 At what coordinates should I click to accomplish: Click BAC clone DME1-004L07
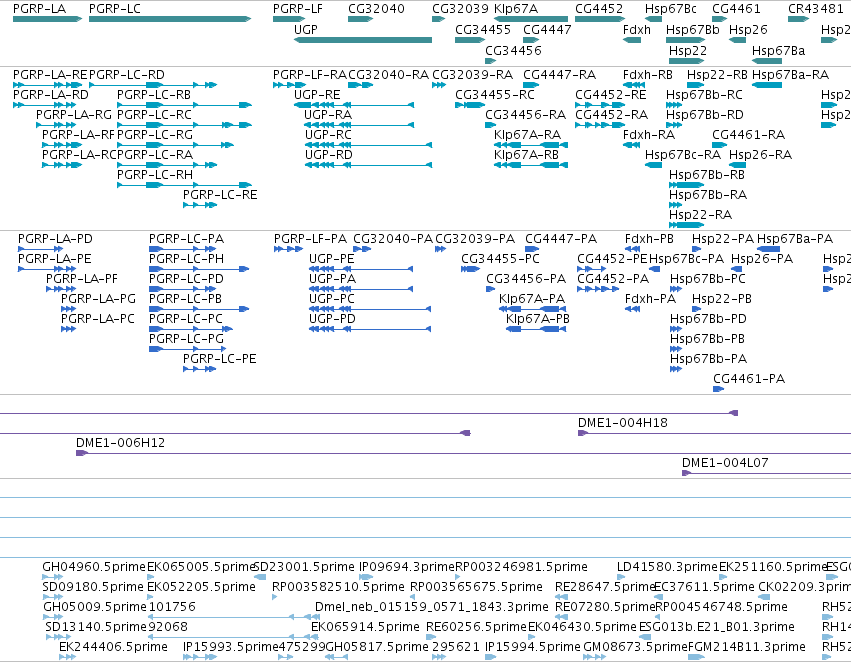click(766, 473)
